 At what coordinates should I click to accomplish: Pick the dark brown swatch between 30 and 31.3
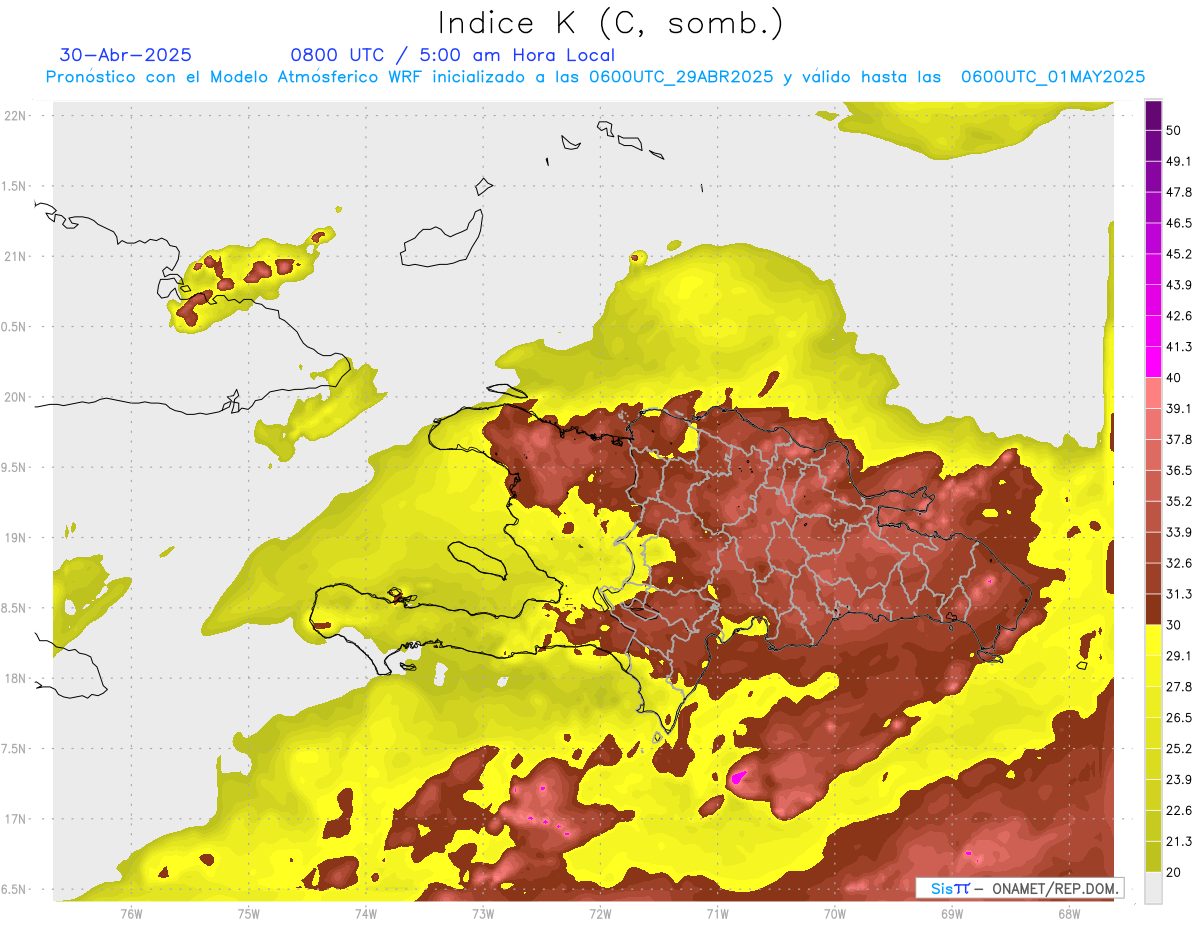pyautogui.click(x=1153, y=610)
